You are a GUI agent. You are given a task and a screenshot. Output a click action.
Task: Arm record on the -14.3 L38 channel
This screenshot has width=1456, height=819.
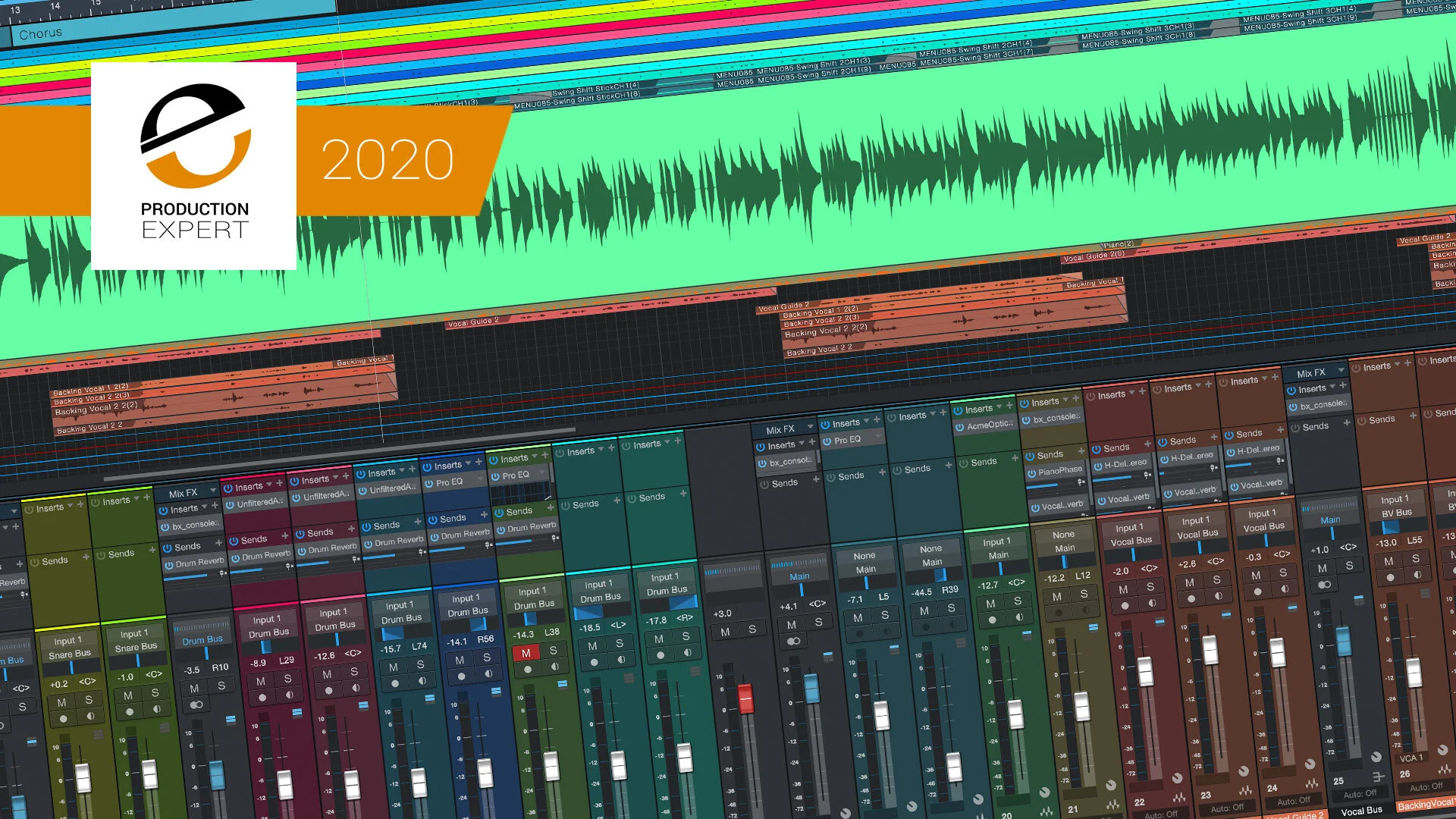coord(527,670)
